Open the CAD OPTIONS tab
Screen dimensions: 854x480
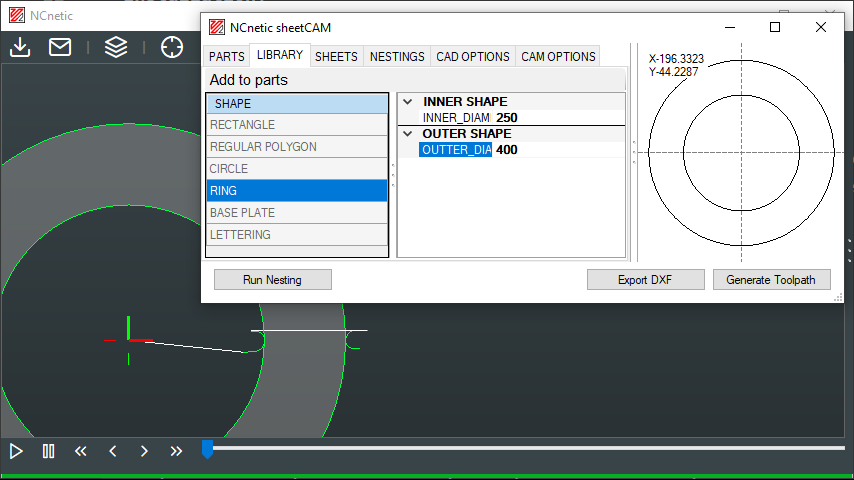click(473, 57)
